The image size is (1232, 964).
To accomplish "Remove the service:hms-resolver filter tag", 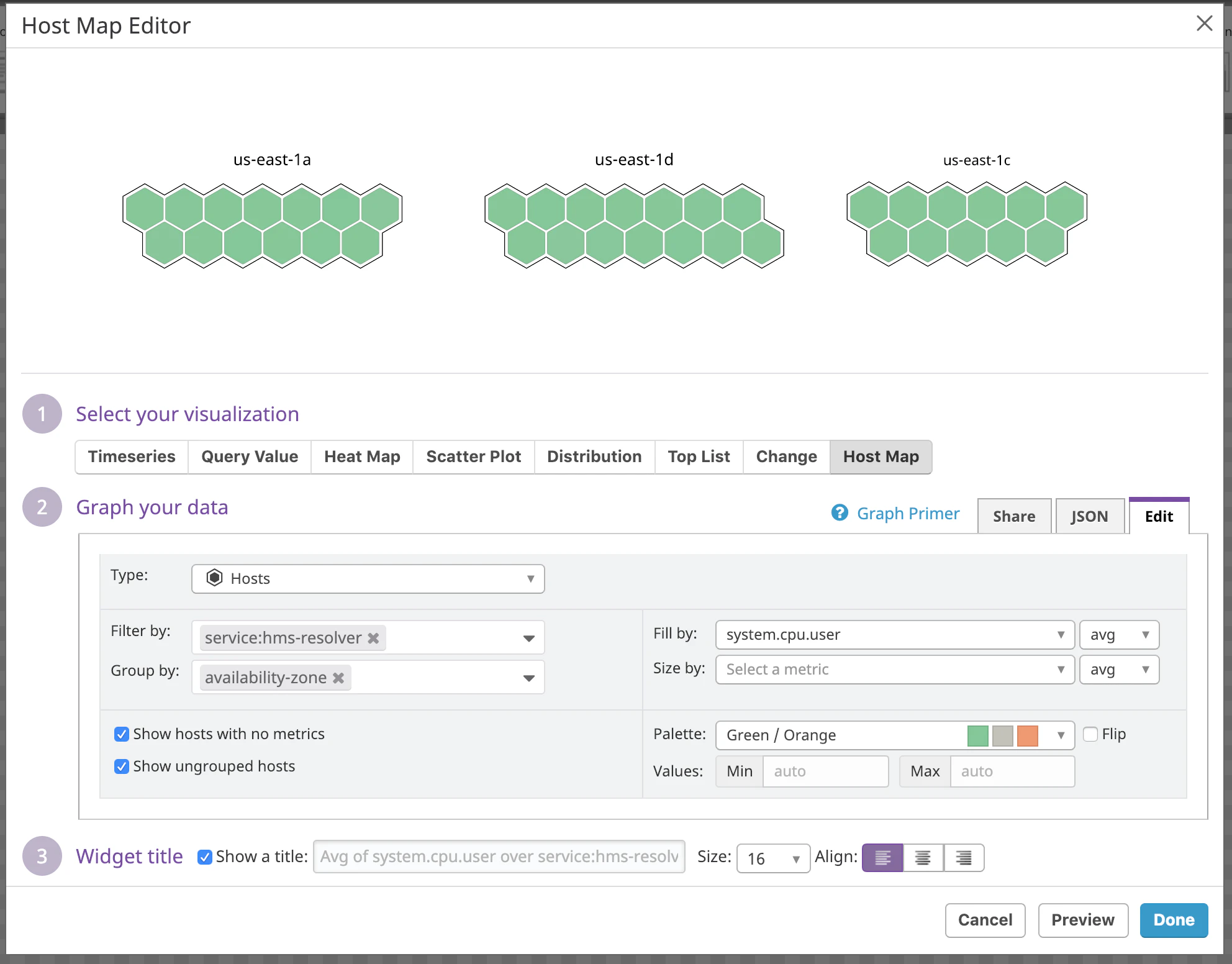I will (373, 638).
